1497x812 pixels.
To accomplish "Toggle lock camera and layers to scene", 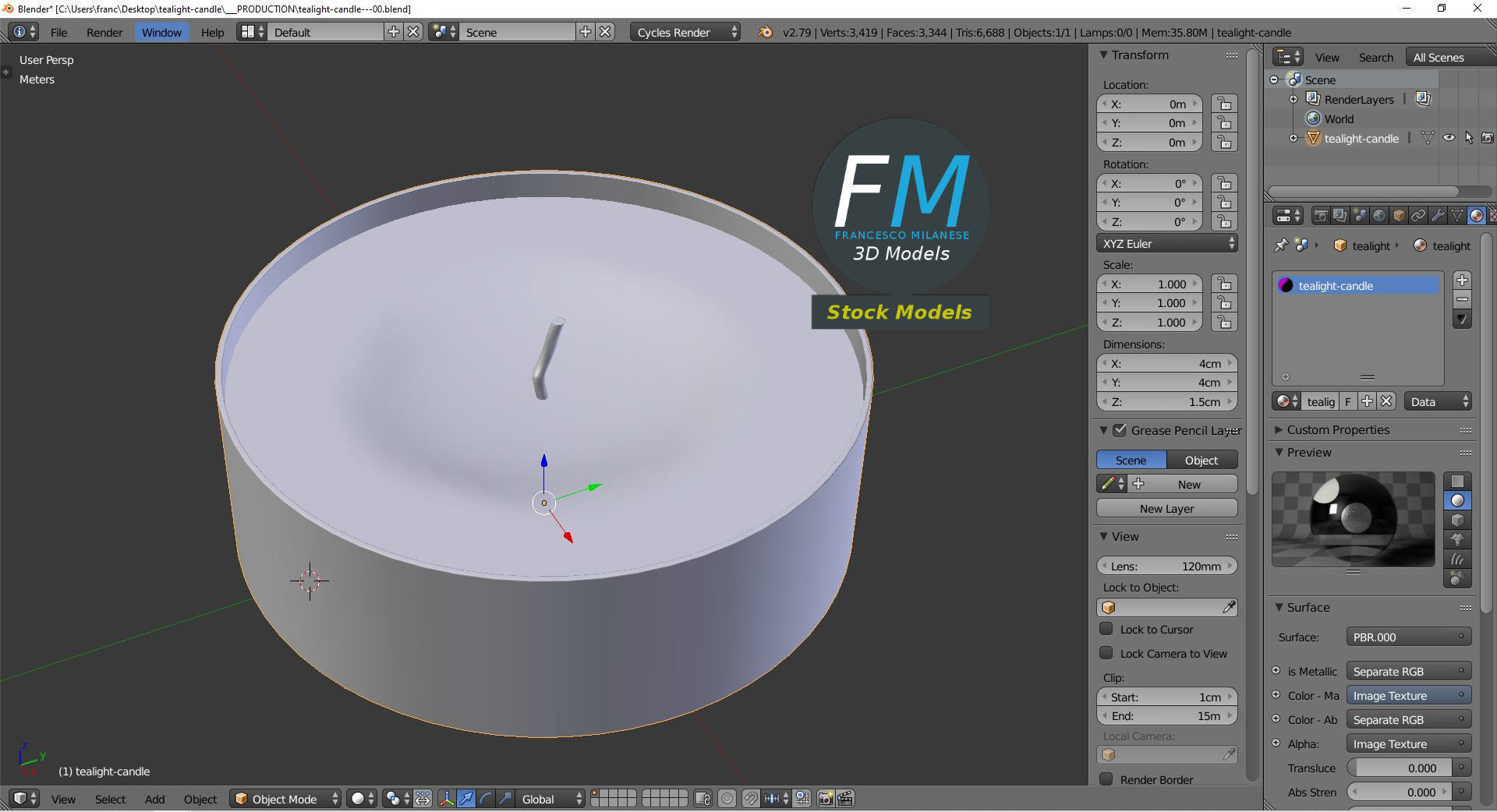I will click(702, 799).
